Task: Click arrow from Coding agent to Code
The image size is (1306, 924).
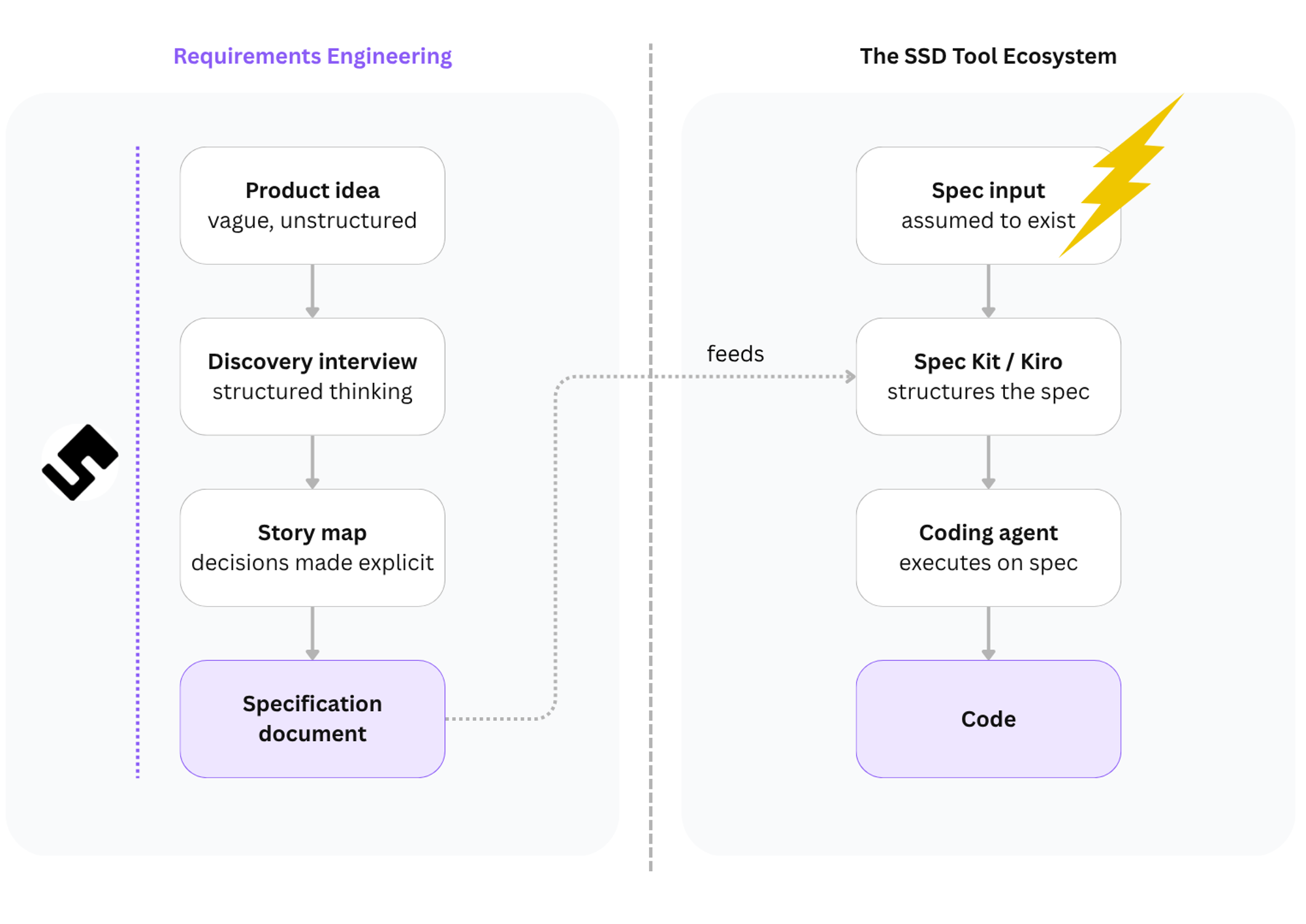Action: (988, 633)
